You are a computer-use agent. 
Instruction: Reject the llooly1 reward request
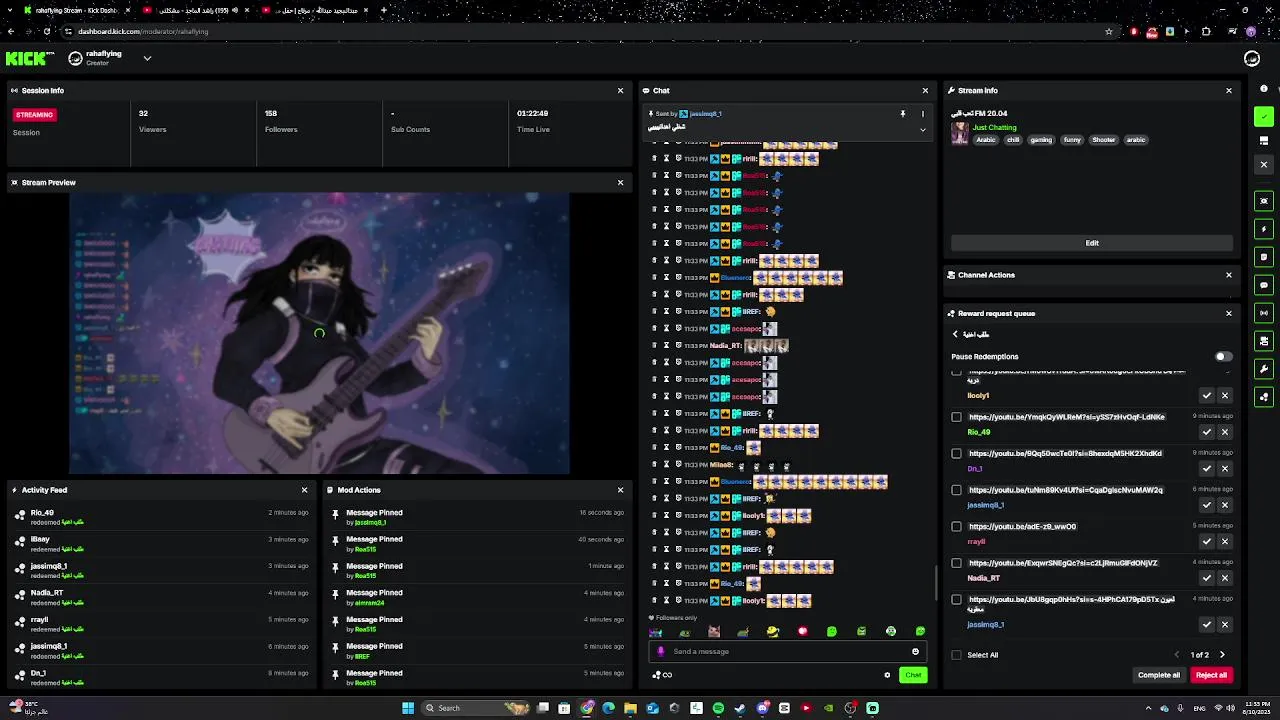1225,395
